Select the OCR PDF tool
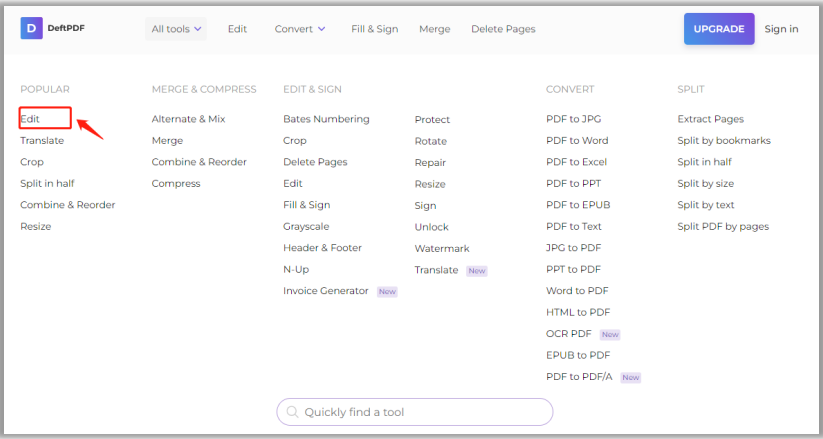Viewport: 823px width, 439px height. 568,333
